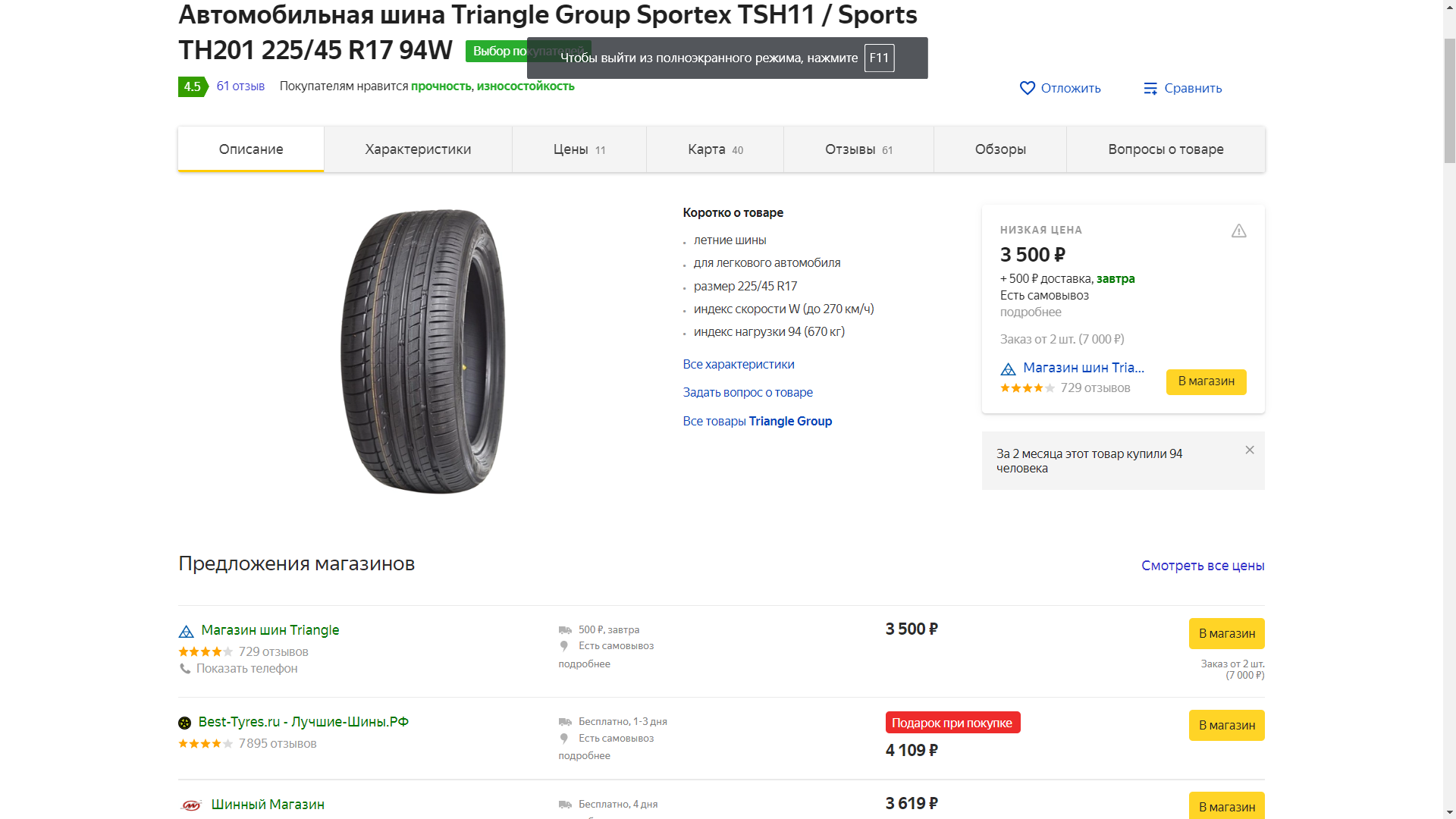Click В магазин button in the low price card
Image resolution: width=1456 pixels, height=819 pixels.
click(x=1206, y=381)
